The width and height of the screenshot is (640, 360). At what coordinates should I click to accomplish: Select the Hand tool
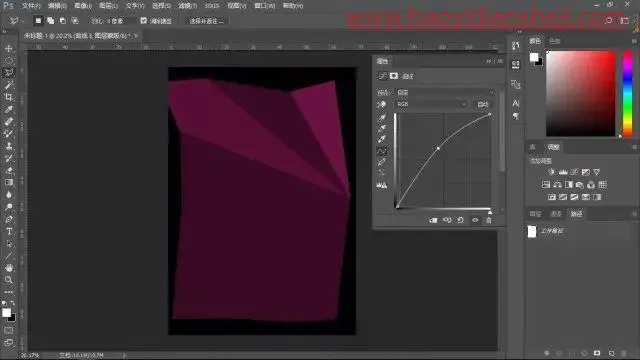tap(9, 268)
